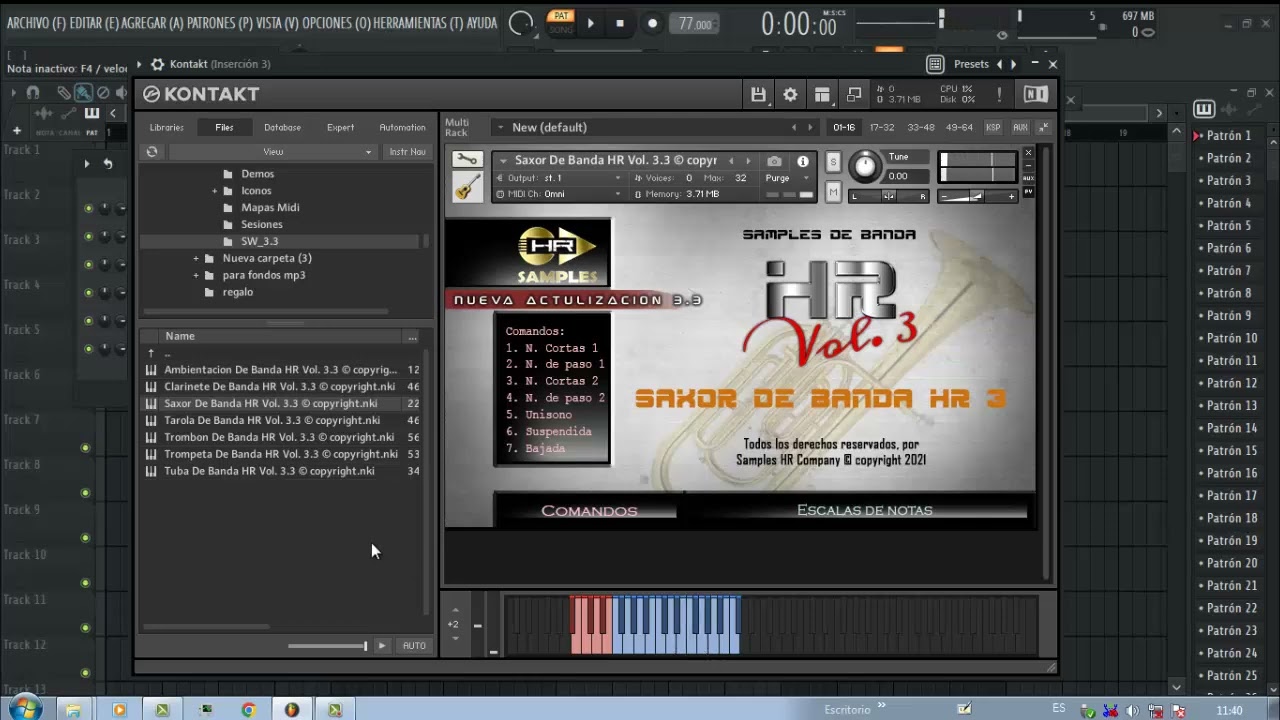Viewport: 1280px width, 720px height.
Task: Toggle the Instr Nau button
Action: (x=407, y=152)
